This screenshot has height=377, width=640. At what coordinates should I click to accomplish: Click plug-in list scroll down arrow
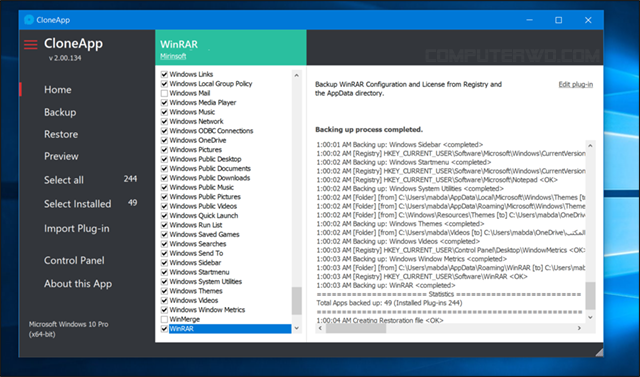click(297, 328)
